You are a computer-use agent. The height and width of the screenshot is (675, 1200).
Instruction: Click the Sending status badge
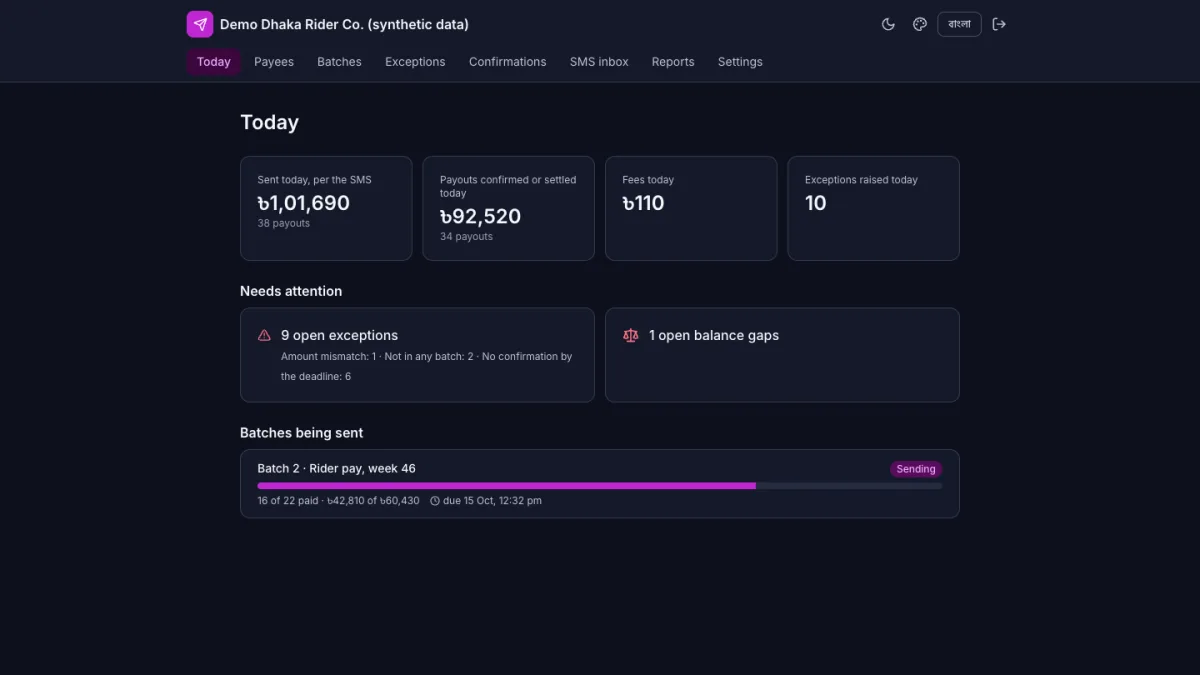coord(916,469)
